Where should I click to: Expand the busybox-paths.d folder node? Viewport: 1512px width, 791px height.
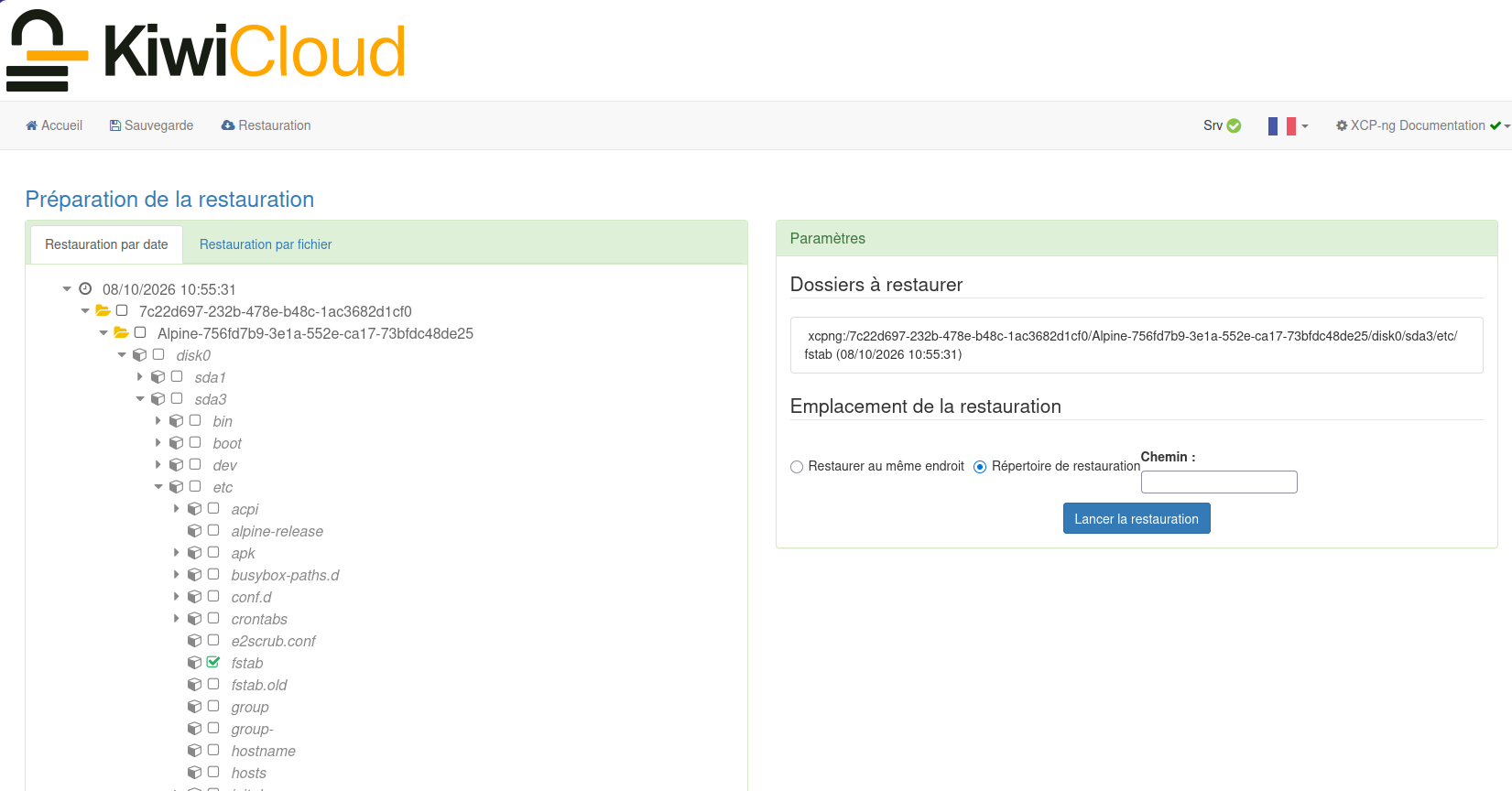[x=177, y=574]
